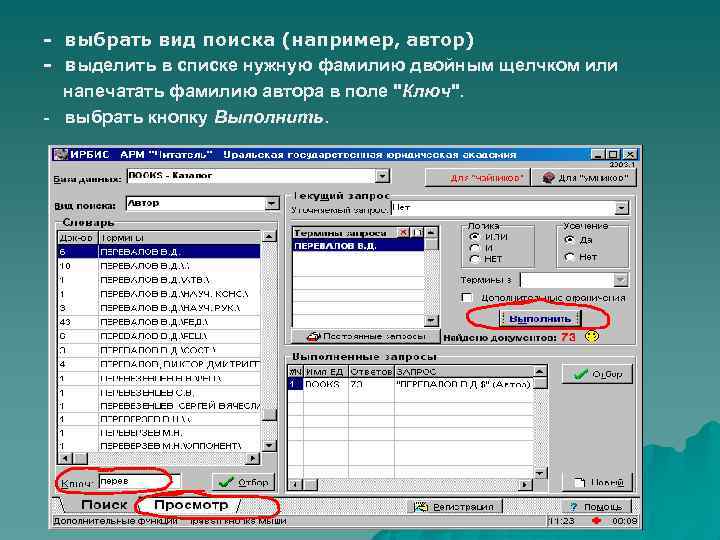Click the 00:09 timer in status bar
720x540 pixels.
624,521
